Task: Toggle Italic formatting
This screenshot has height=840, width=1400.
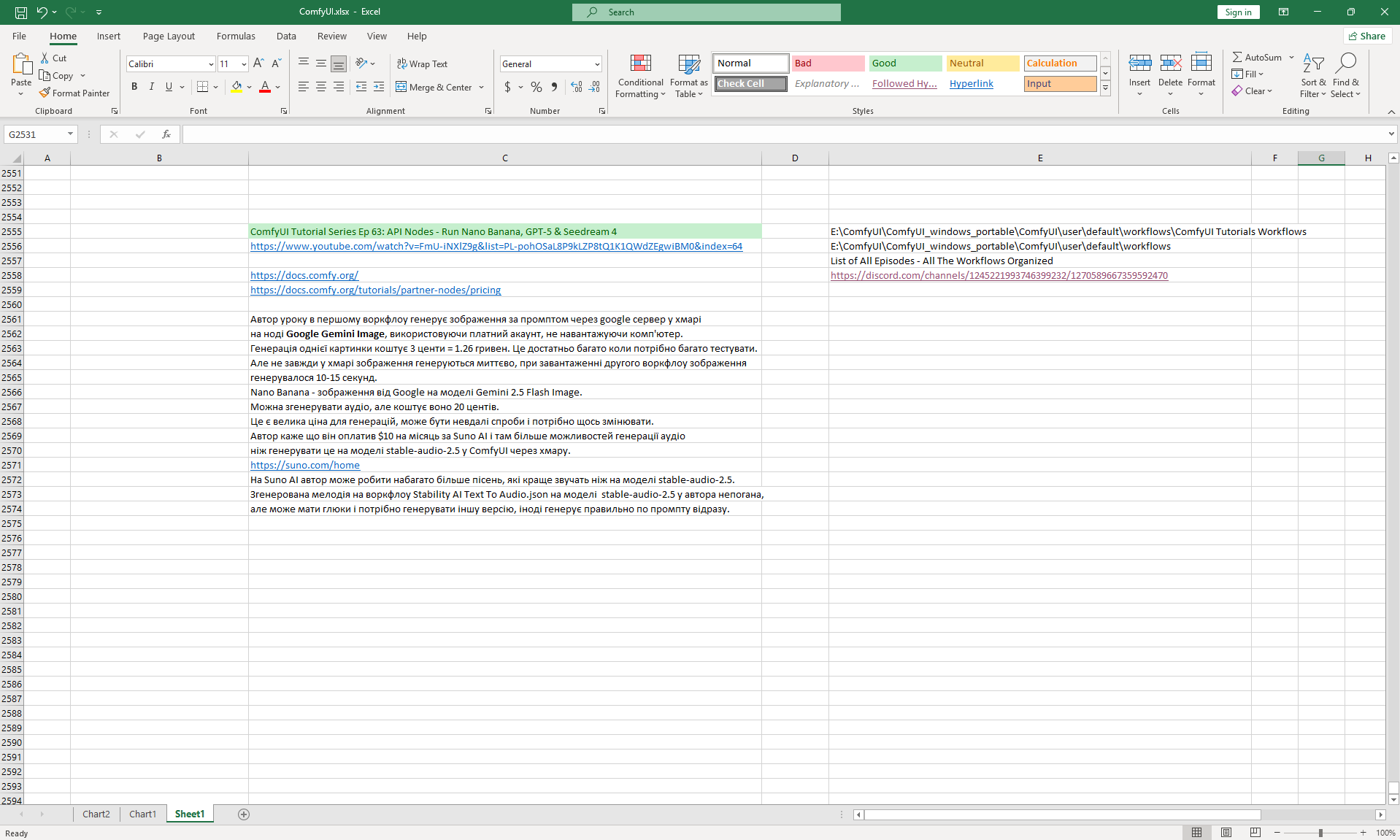Action: point(152,87)
